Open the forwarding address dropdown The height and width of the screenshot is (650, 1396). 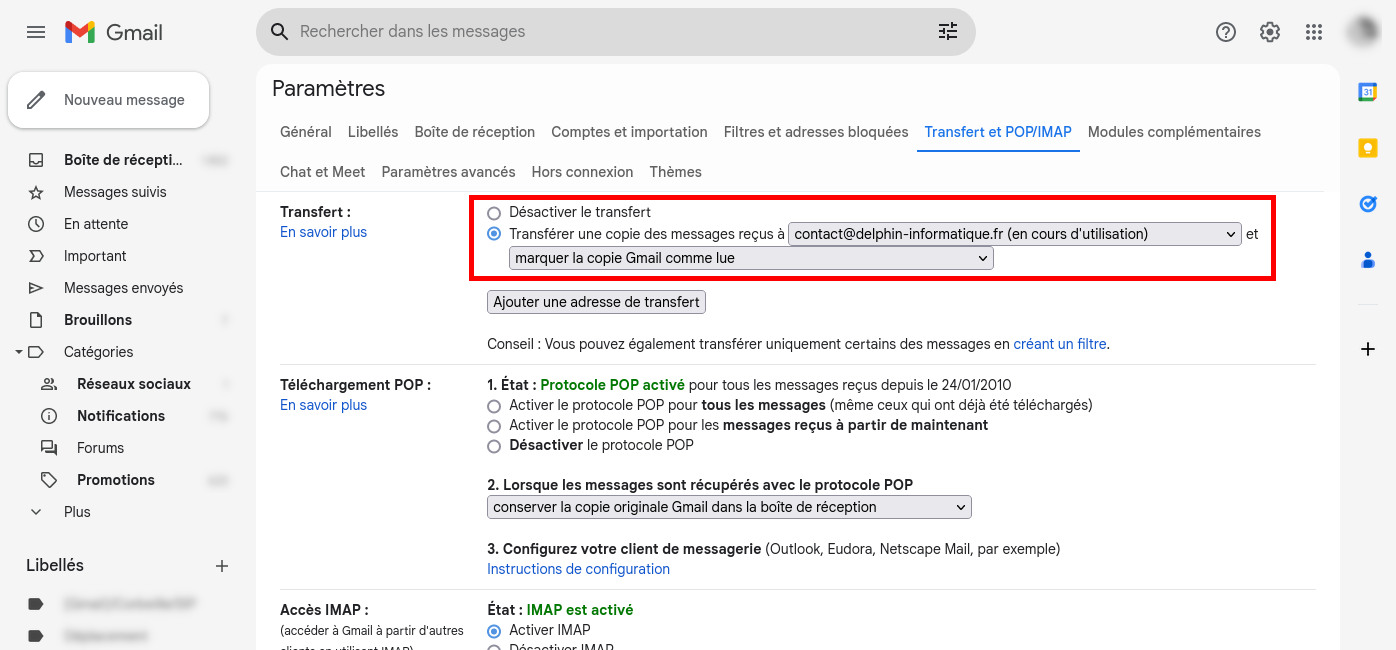click(x=1015, y=234)
